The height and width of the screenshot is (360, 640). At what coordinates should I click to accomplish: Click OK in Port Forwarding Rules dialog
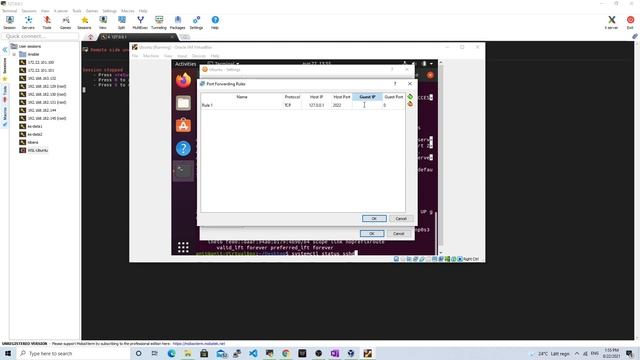pos(374,219)
